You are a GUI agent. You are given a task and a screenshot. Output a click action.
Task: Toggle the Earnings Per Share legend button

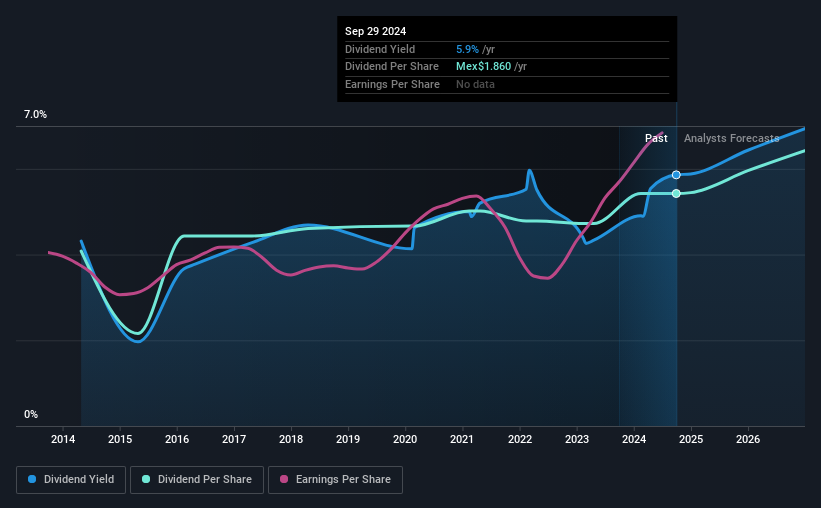[x=336, y=480]
